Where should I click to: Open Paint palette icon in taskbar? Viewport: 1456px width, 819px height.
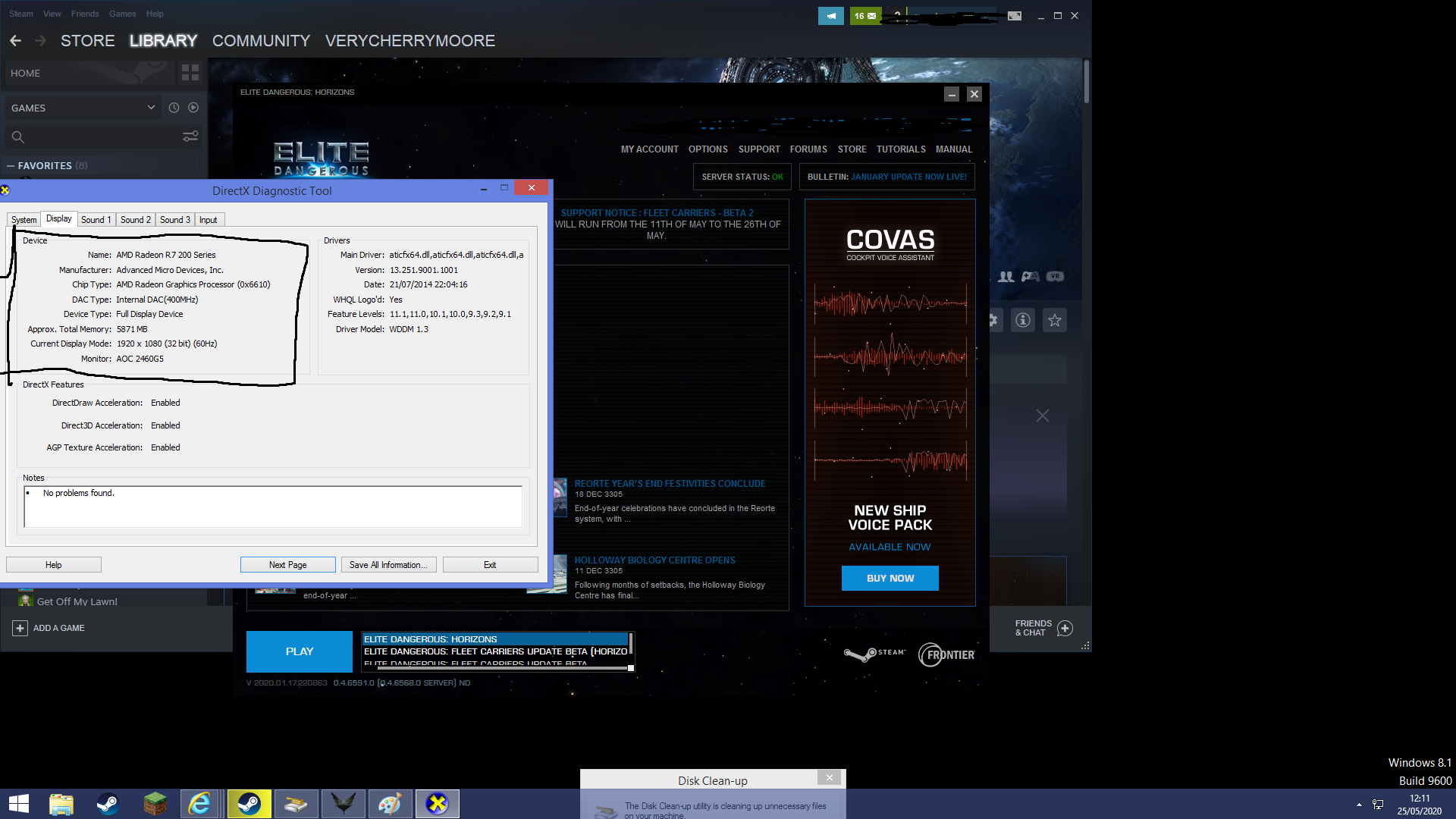pos(390,804)
